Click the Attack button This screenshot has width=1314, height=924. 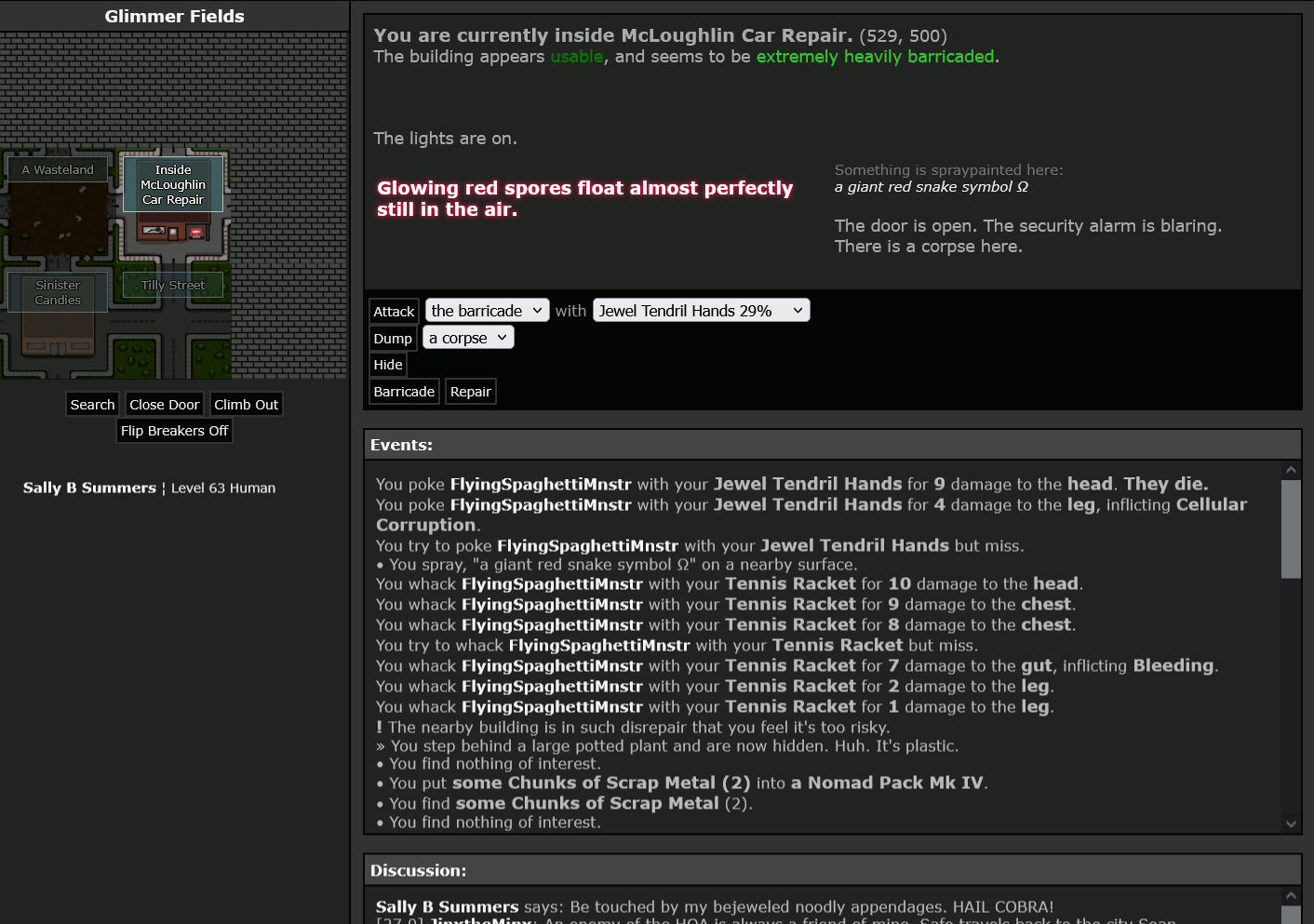(x=394, y=312)
